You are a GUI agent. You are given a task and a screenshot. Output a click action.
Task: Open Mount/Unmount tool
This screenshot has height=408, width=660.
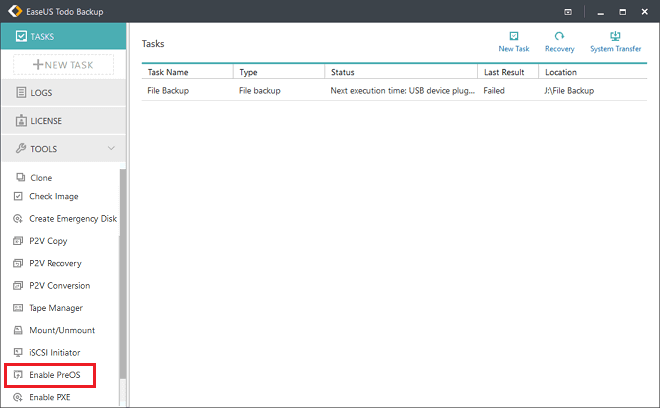63,330
